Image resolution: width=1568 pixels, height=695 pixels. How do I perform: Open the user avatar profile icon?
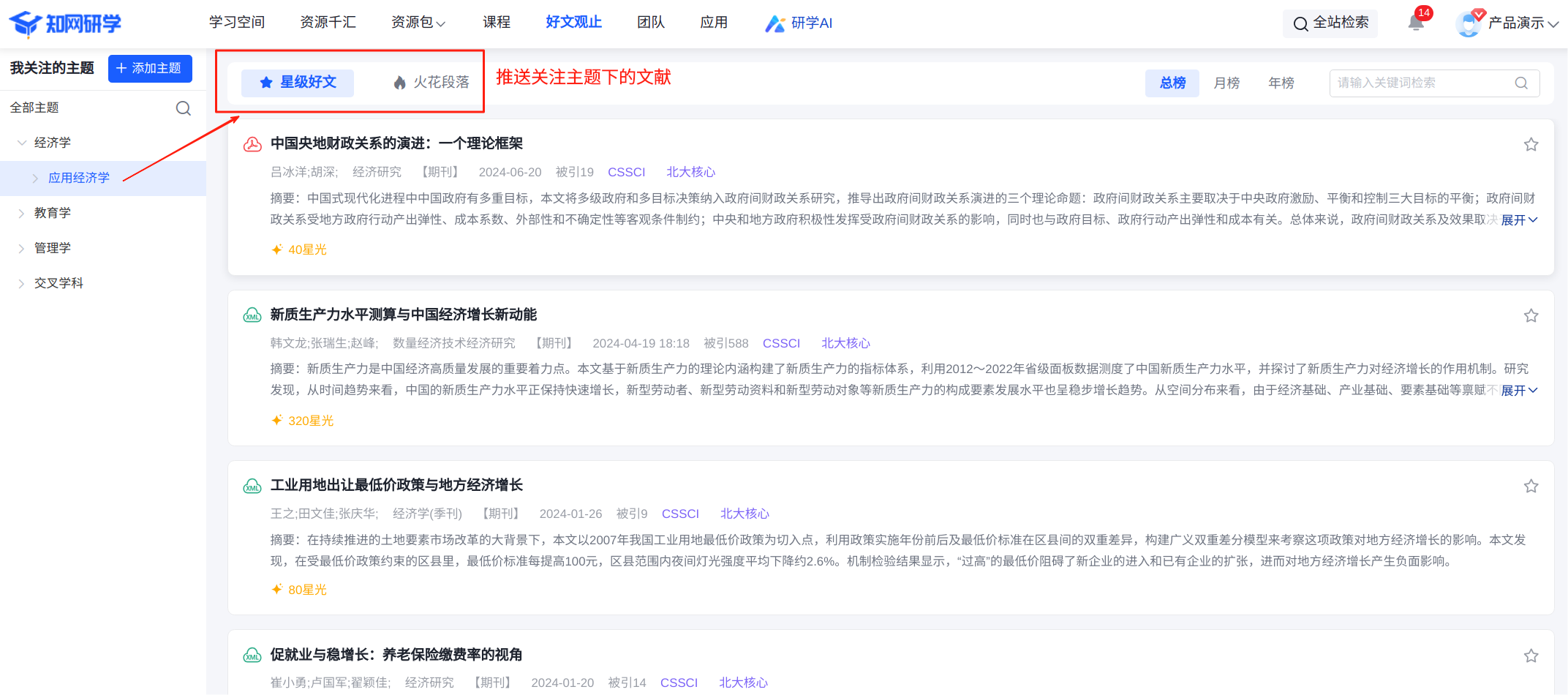(x=1468, y=24)
